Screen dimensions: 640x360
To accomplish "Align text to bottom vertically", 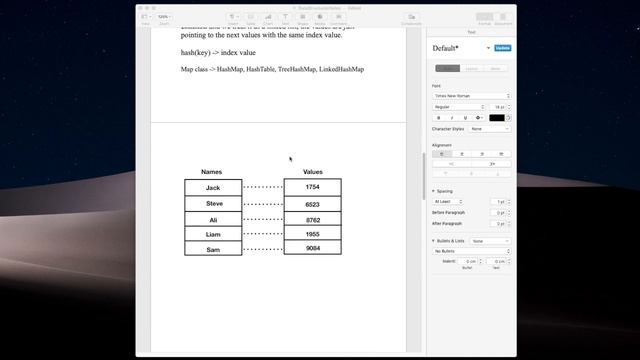I will coord(498,173).
